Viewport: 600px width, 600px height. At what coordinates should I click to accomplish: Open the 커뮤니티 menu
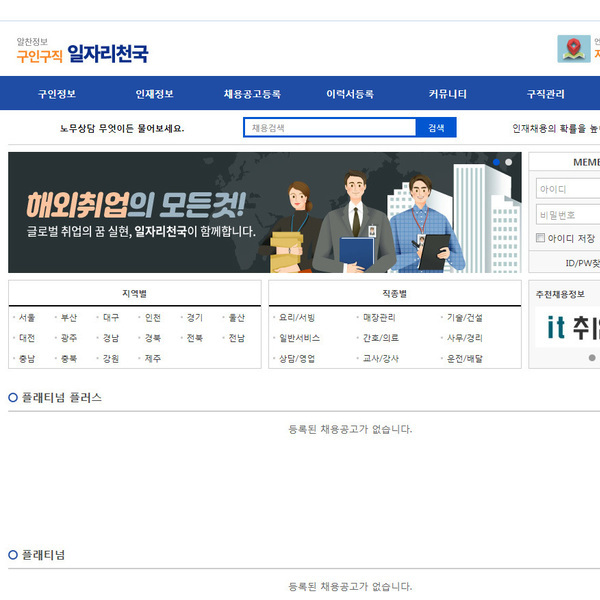coord(448,94)
